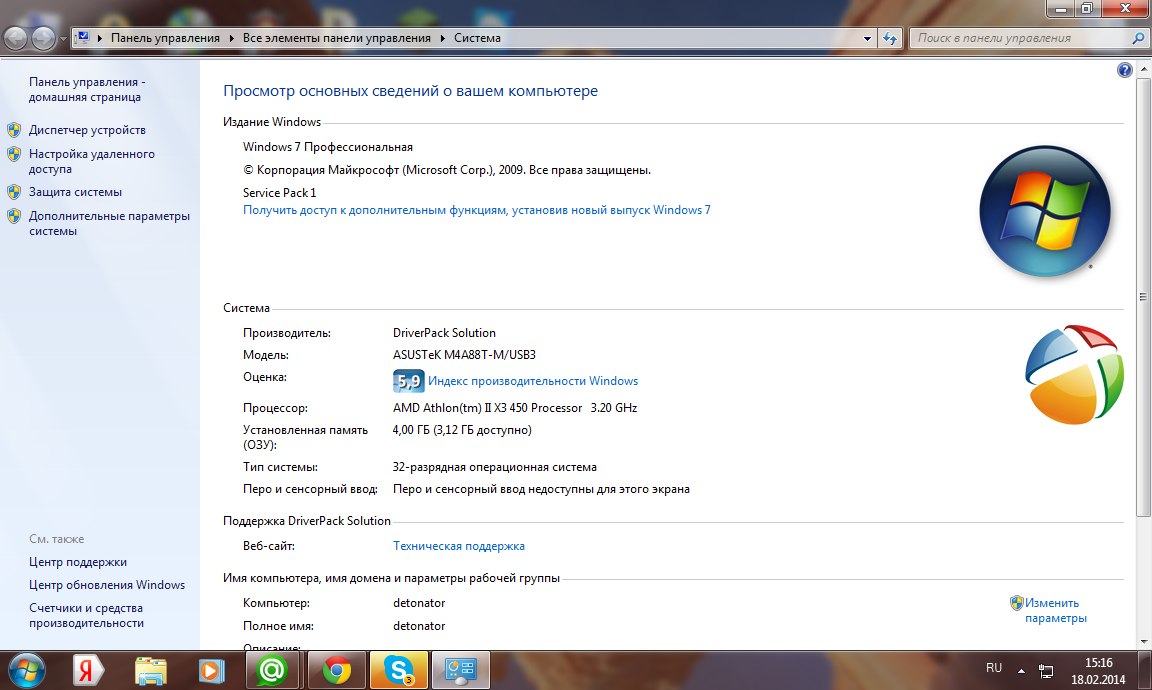Select 'Панель управления' breadcrumb
Screen dimensions: 1152x690
click(x=165, y=38)
